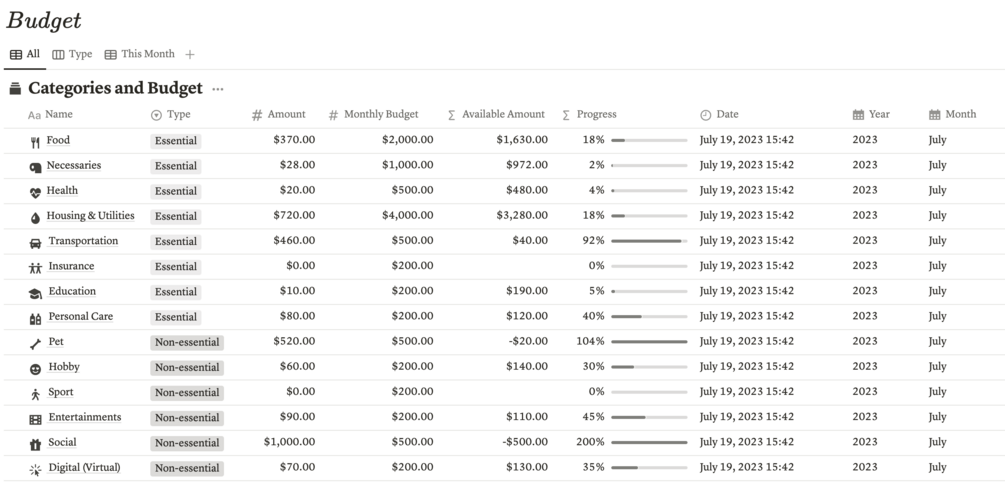Select the Non-essential tag for Sport
This screenshot has width=1005, height=483.
click(x=187, y=393)
